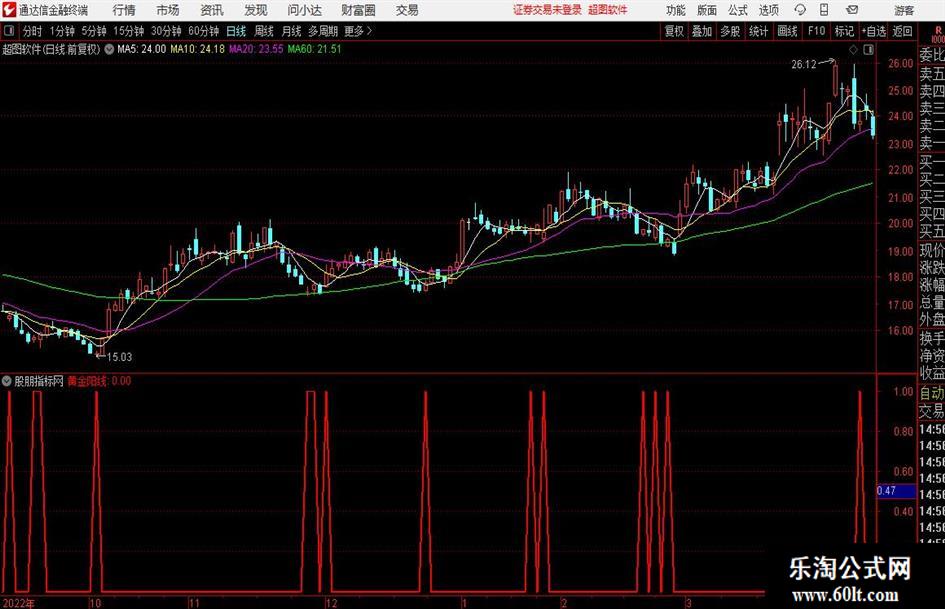Click the mobile phone icon

click(824, 10)
